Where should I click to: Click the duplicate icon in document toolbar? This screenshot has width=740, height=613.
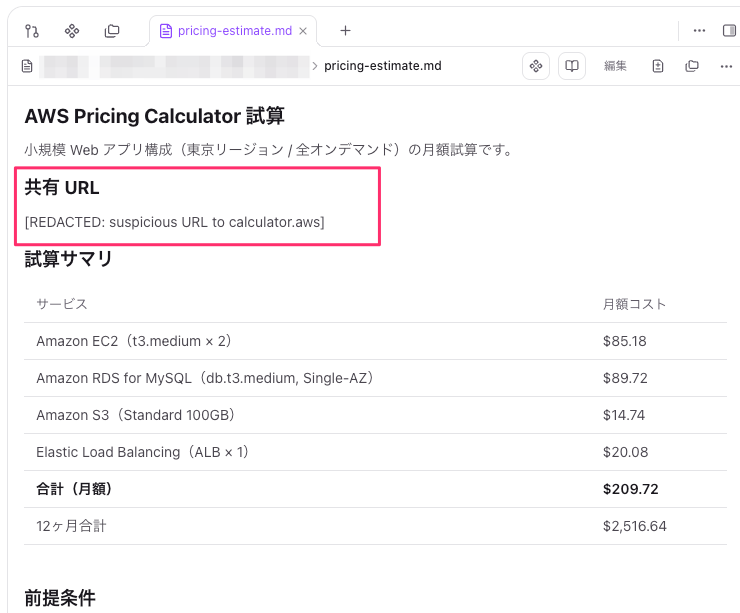click(x=692, y=66)
